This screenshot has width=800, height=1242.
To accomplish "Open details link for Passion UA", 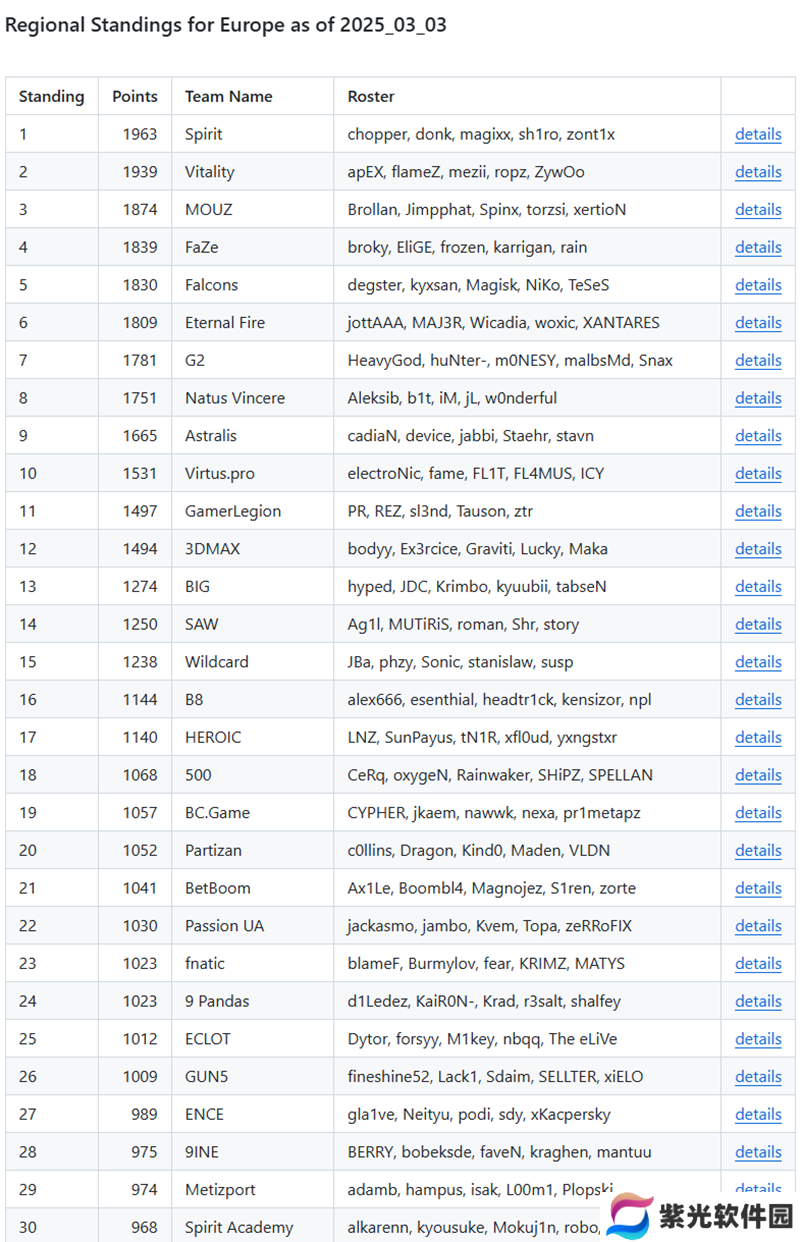I will [758, 926].
